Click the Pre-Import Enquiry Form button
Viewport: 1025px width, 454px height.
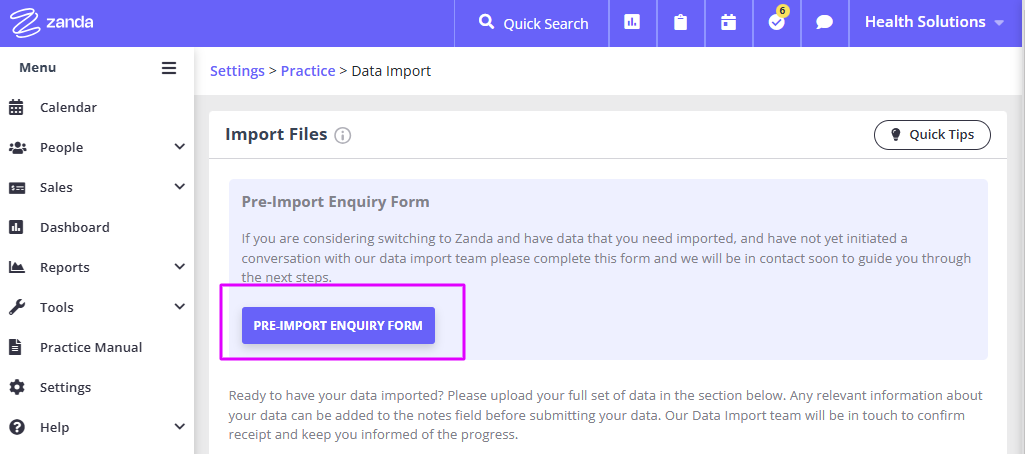(x=338, y=325)
